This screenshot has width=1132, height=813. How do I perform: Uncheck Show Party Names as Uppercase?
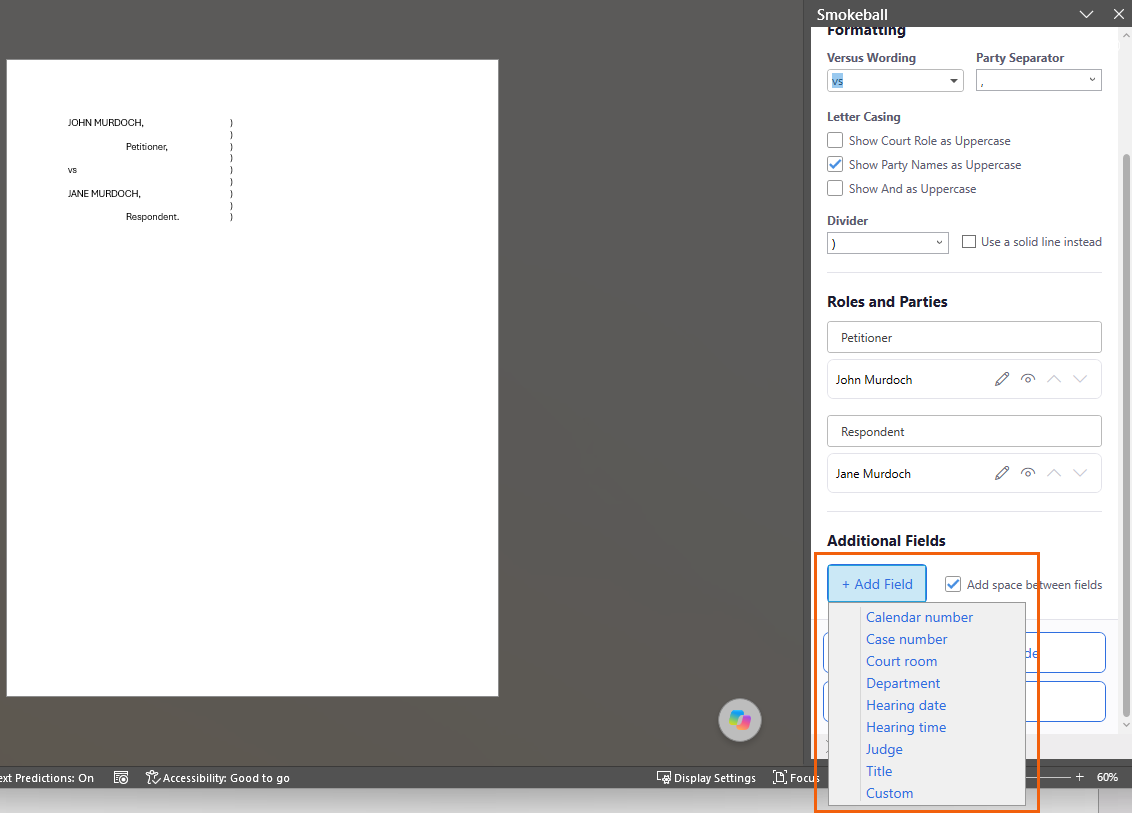coord(835,164)
